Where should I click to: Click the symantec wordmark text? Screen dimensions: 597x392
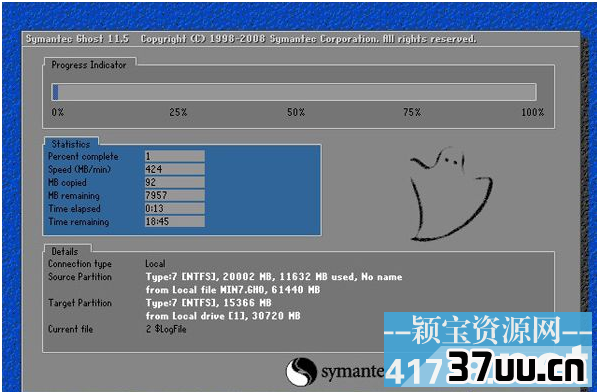353,371
